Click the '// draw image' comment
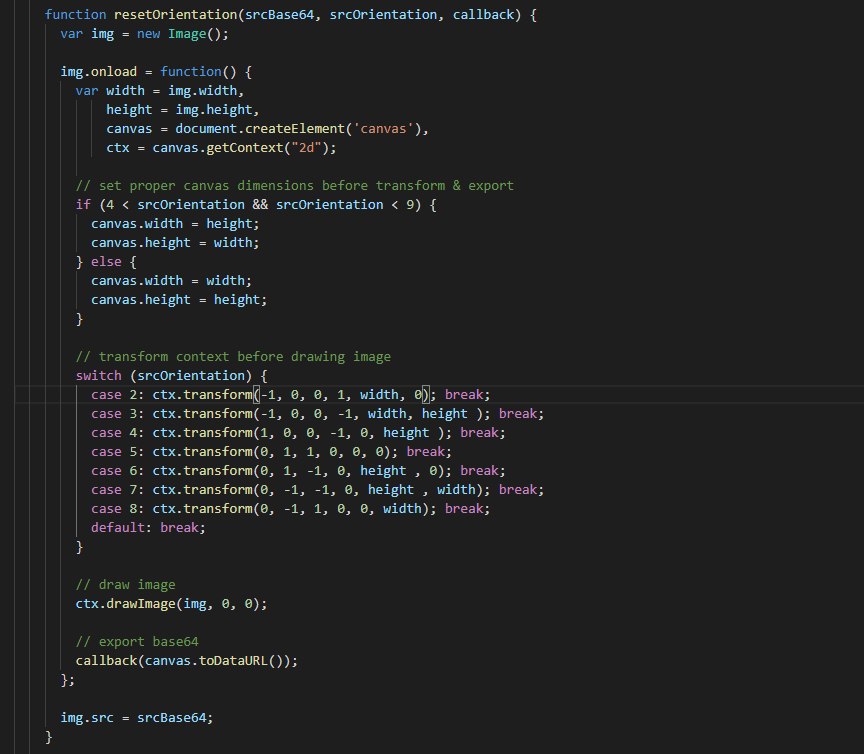This screenshot has width=864, height=754. pyautogui.click(x=125, y=585)
